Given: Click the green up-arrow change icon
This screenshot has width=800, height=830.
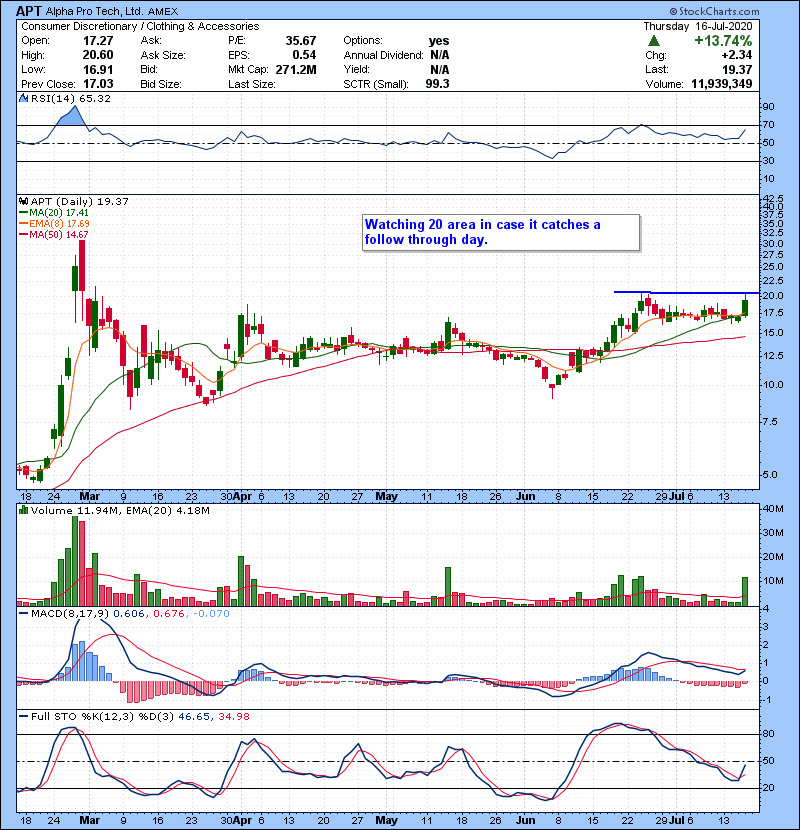Looking at the screenshot, I should coord(654,41).
